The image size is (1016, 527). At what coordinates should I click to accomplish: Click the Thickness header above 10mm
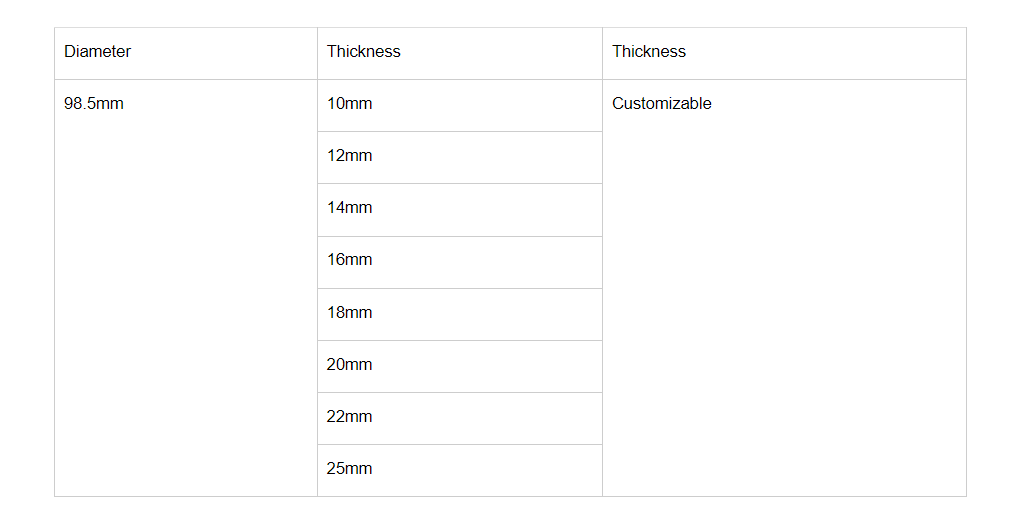[x=363, y=52]
